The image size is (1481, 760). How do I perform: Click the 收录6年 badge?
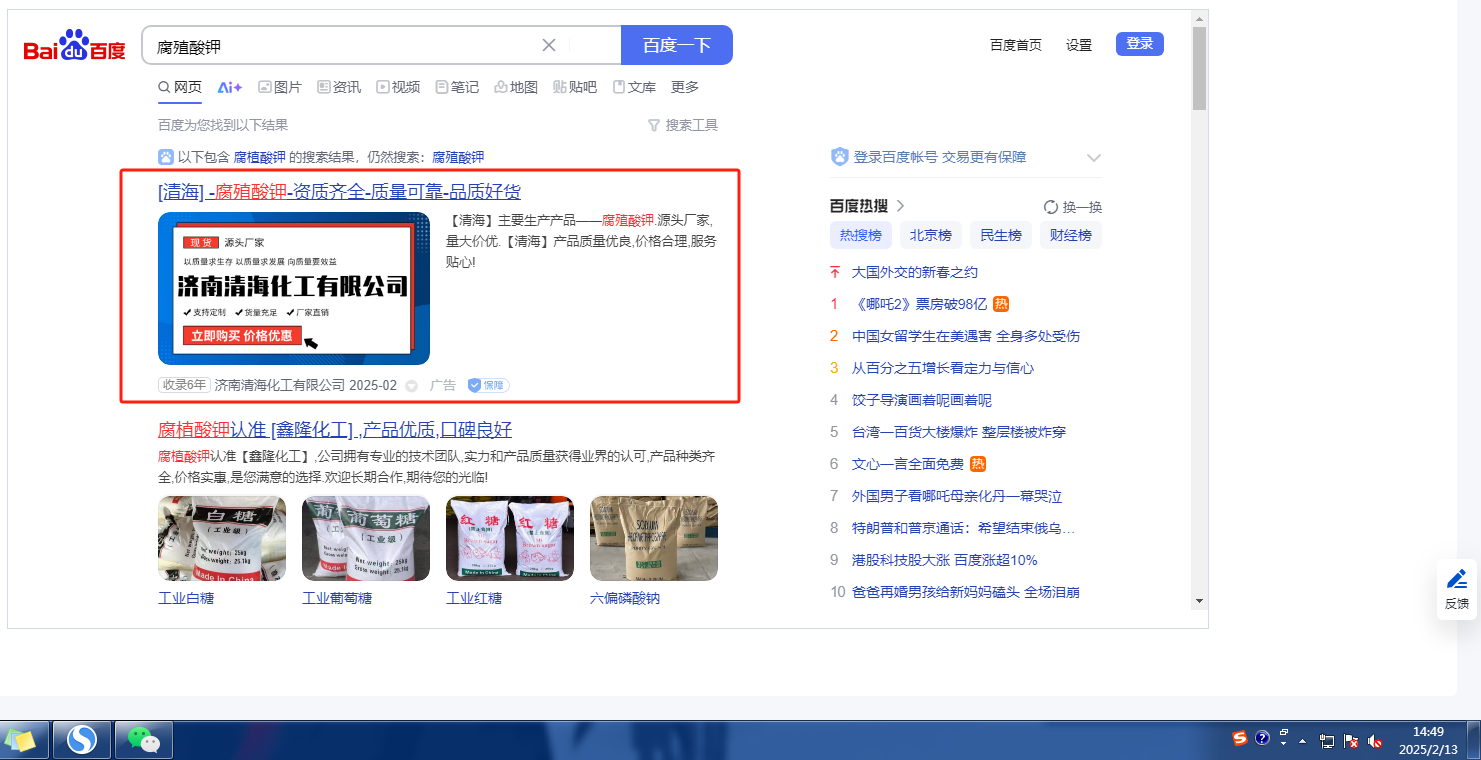(x=184, y=385)
